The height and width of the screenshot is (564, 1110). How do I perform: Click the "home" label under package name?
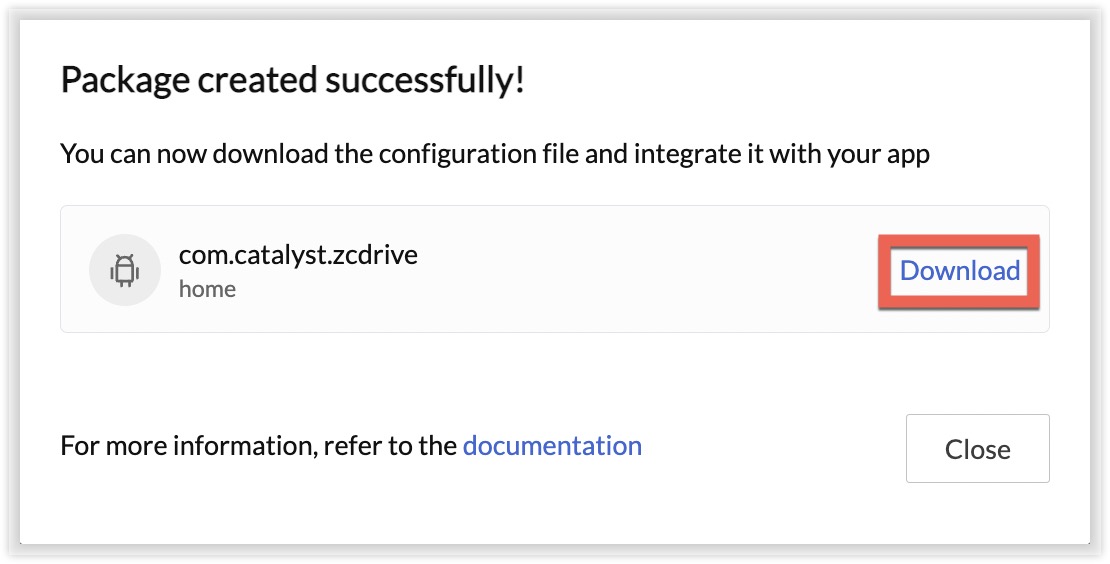point(207,289)
